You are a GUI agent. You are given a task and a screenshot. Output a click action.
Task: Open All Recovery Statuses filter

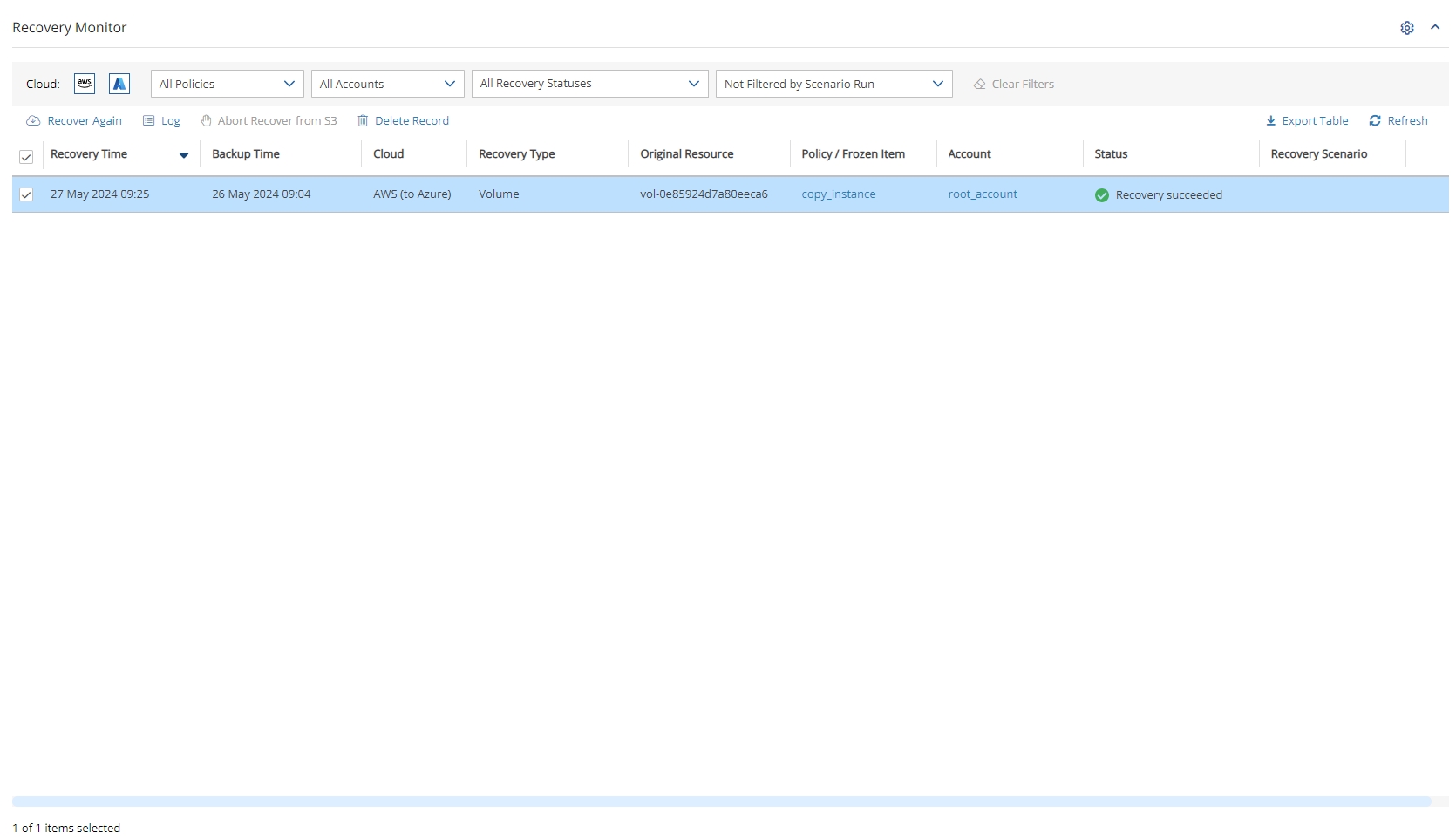tap(589, 84)
